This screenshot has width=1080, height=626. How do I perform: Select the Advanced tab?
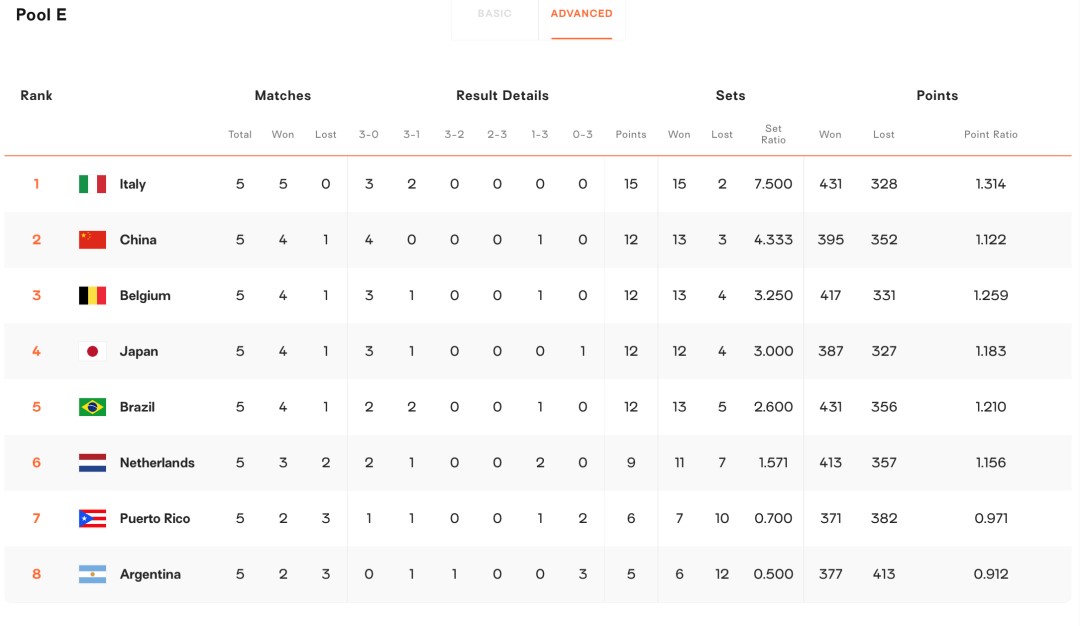[581, 14]
